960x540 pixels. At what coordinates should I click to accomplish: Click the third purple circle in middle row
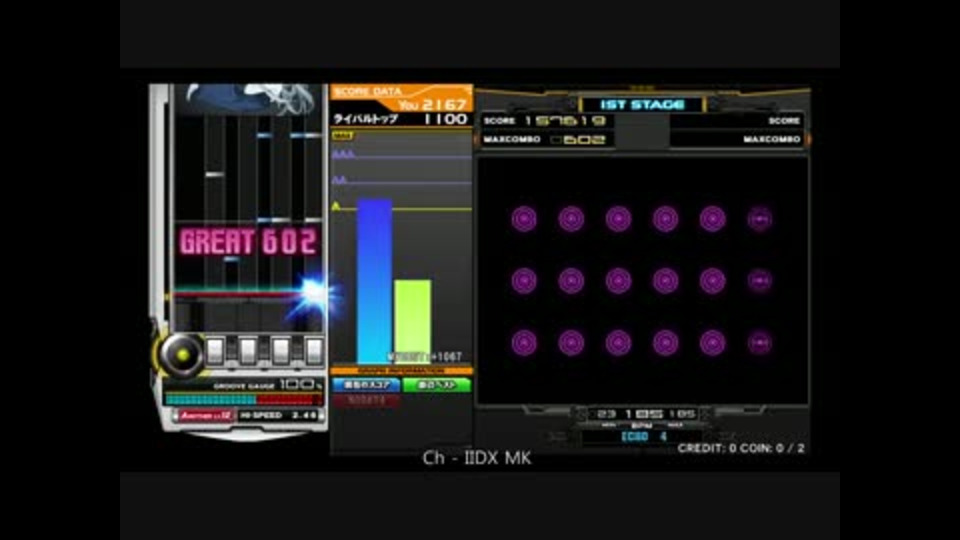click(x=618, y=280)
